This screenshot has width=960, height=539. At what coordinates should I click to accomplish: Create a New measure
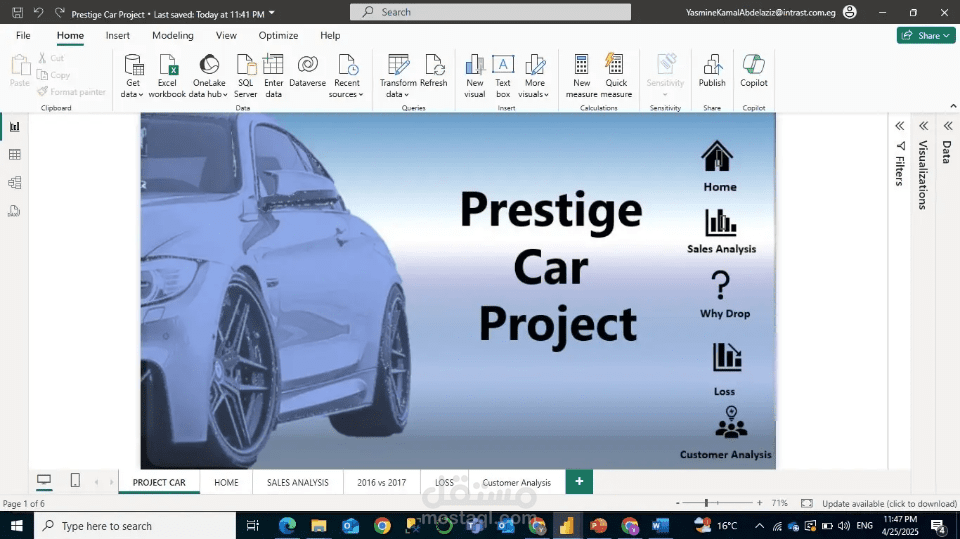[581, 76]
